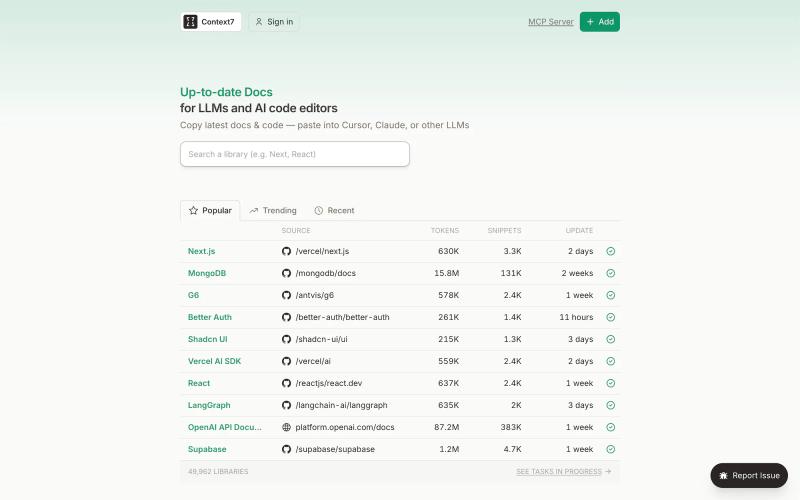Click the check status icon in MongoDB row

[x=611, y=273]
